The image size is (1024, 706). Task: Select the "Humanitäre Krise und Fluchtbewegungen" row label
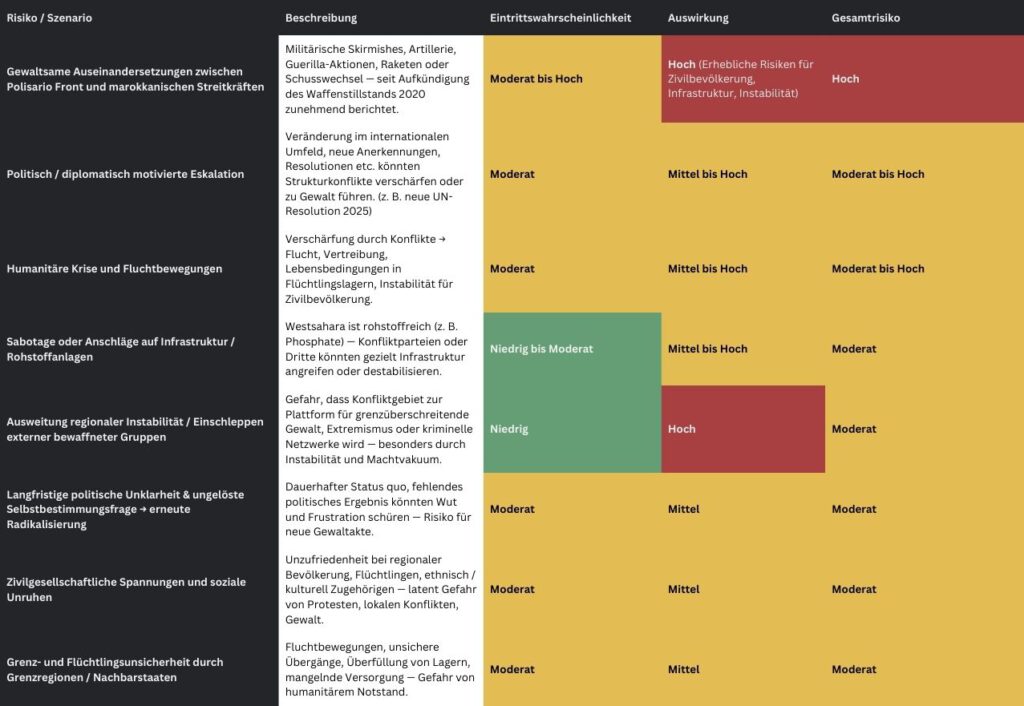tap(115, 269)
